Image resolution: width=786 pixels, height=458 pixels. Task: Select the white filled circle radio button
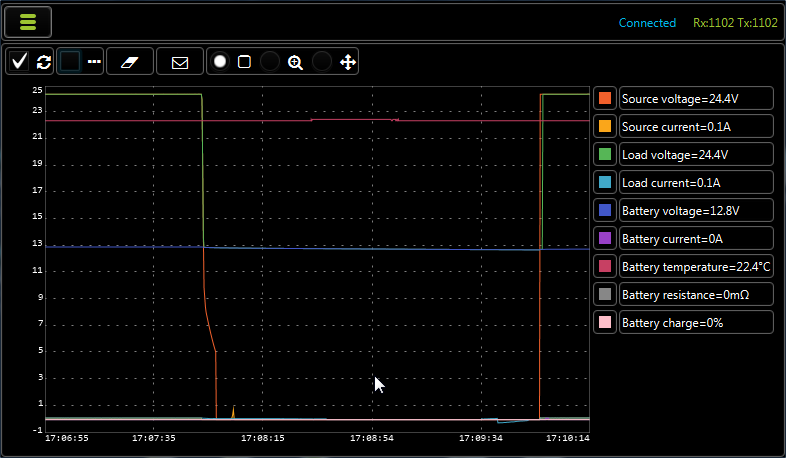220,62
